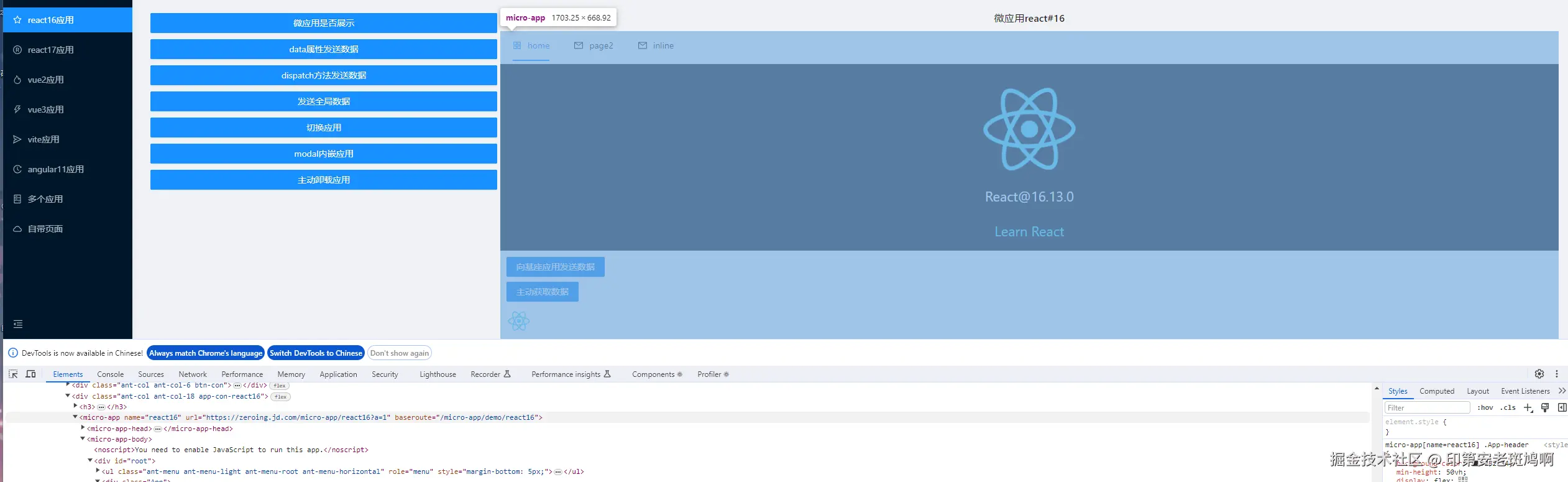The image size is (1568, 482).
Task: Activate the DevTools inspect element picker
Action: (13, 374)
